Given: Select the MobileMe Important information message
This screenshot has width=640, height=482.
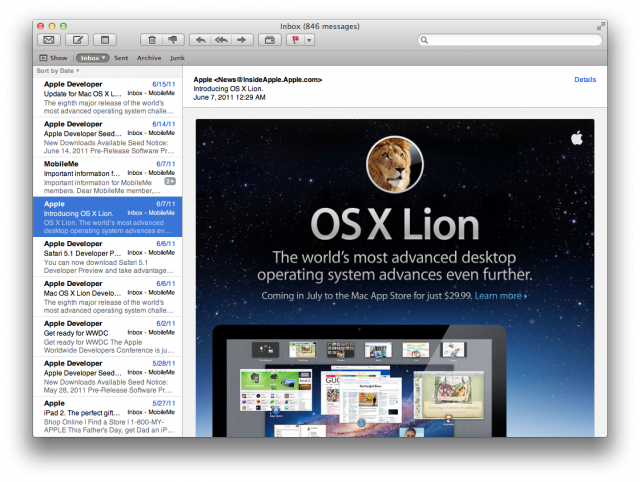Looking at the screenshot, I should tap(108, 178).
